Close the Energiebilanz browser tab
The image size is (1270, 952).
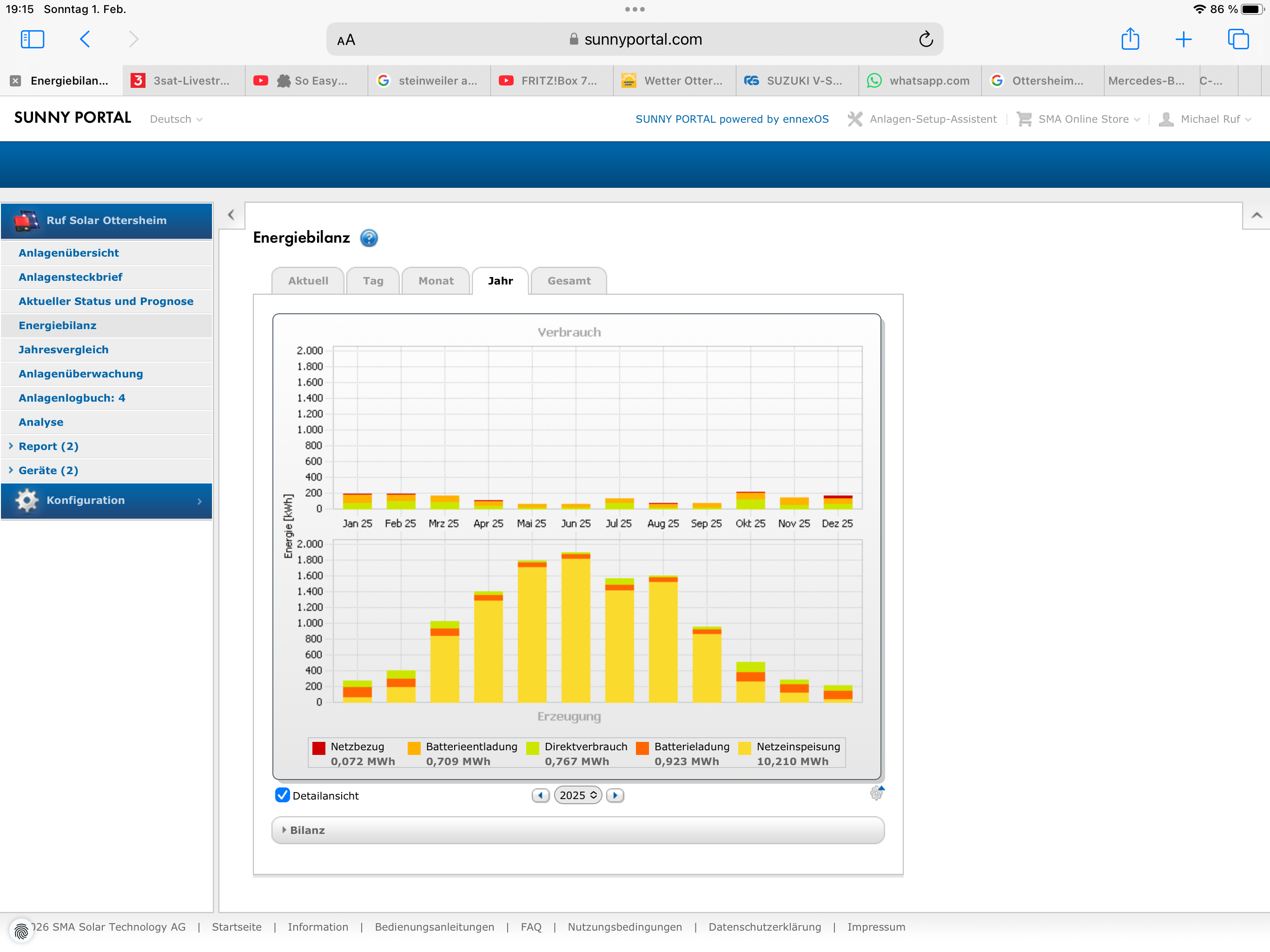15,81
